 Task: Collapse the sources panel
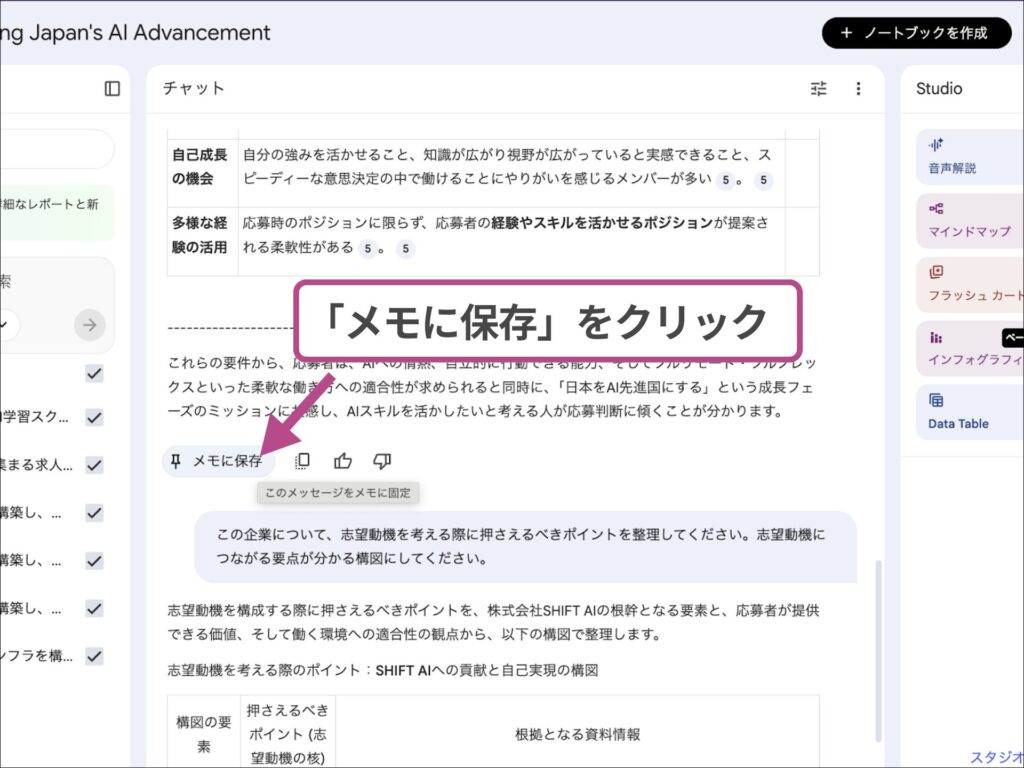pos(112,89)
